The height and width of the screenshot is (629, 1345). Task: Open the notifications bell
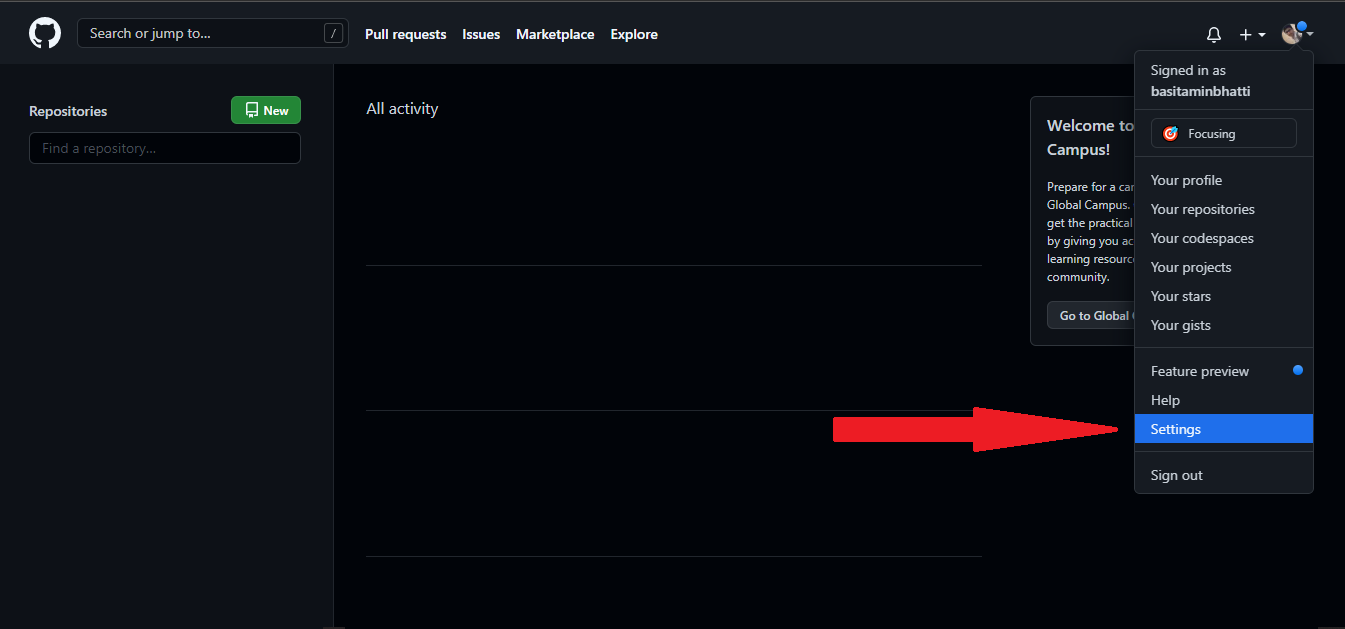(x=1214, y=34)
